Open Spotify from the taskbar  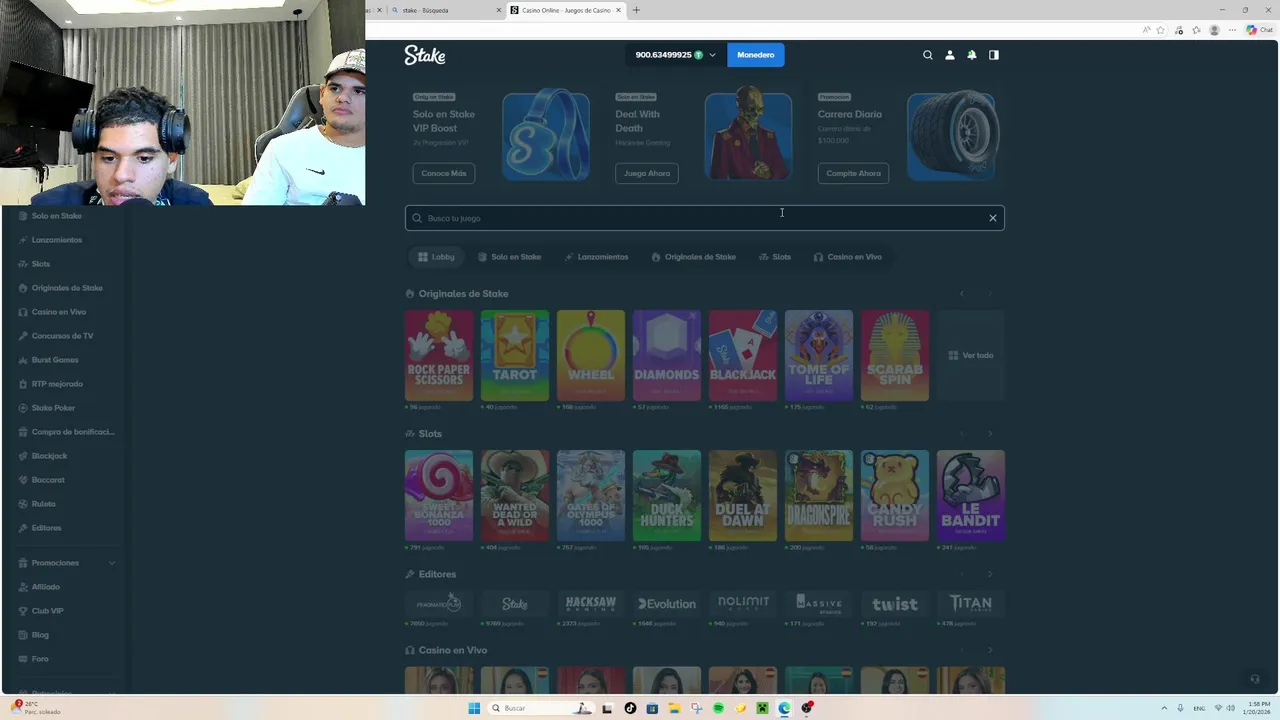coord(718,708)
